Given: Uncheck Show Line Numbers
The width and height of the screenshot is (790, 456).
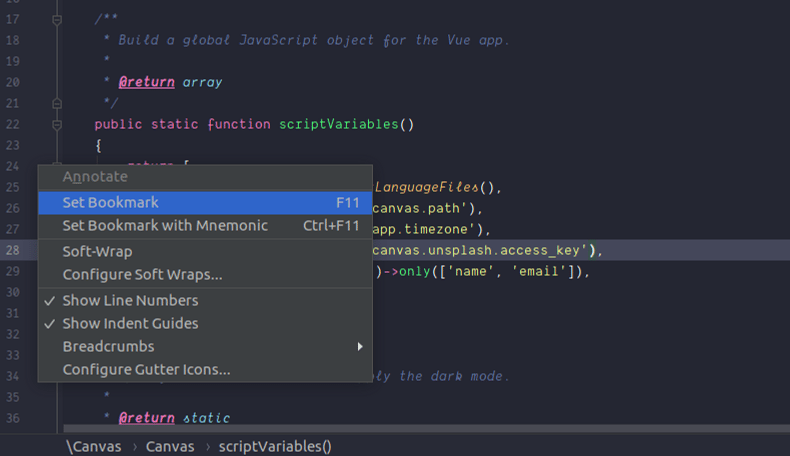Looking at the screenshot, I should [130, 300].
